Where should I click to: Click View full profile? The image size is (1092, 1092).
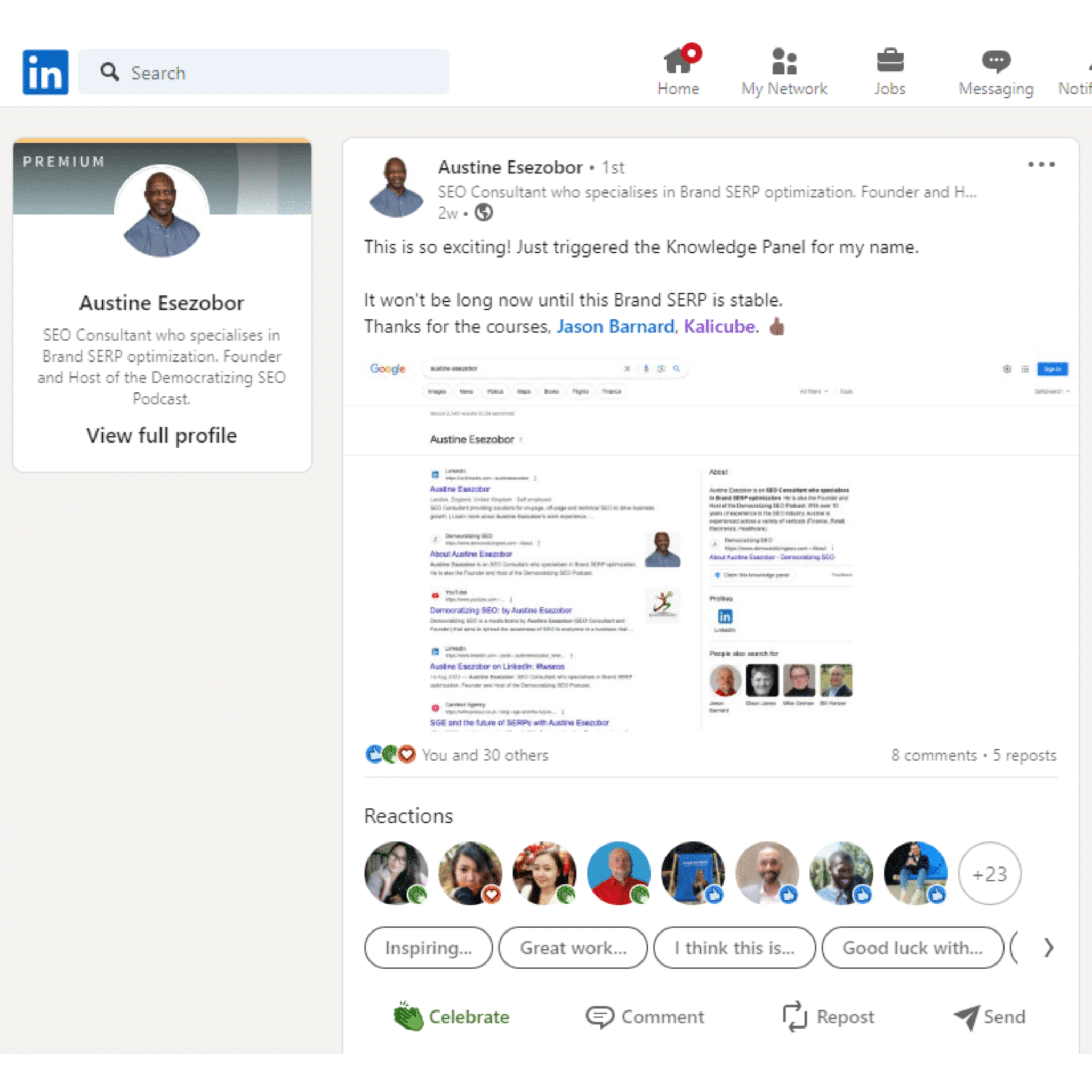click(162, 435)
